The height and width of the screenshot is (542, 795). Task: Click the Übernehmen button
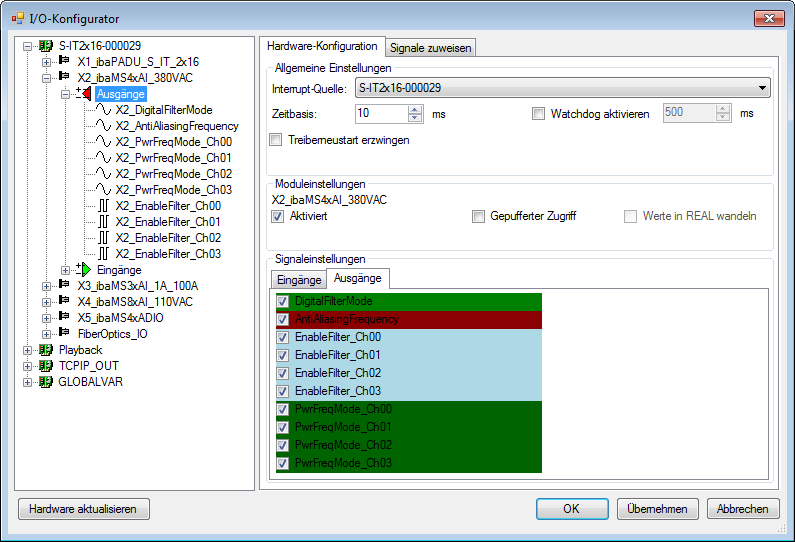(x=657, y=509)
